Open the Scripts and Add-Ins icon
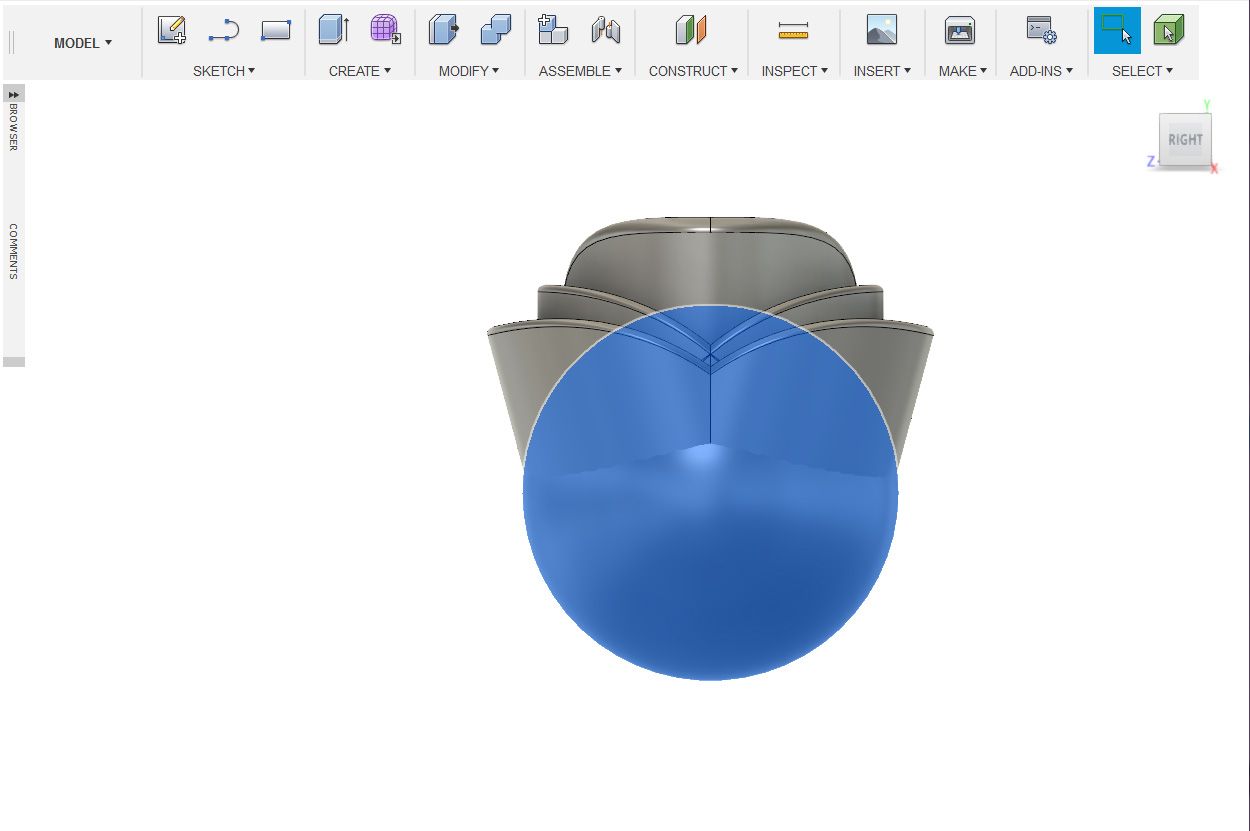The height and width of the screenshot is (831, 1250). click(1041, 30)
